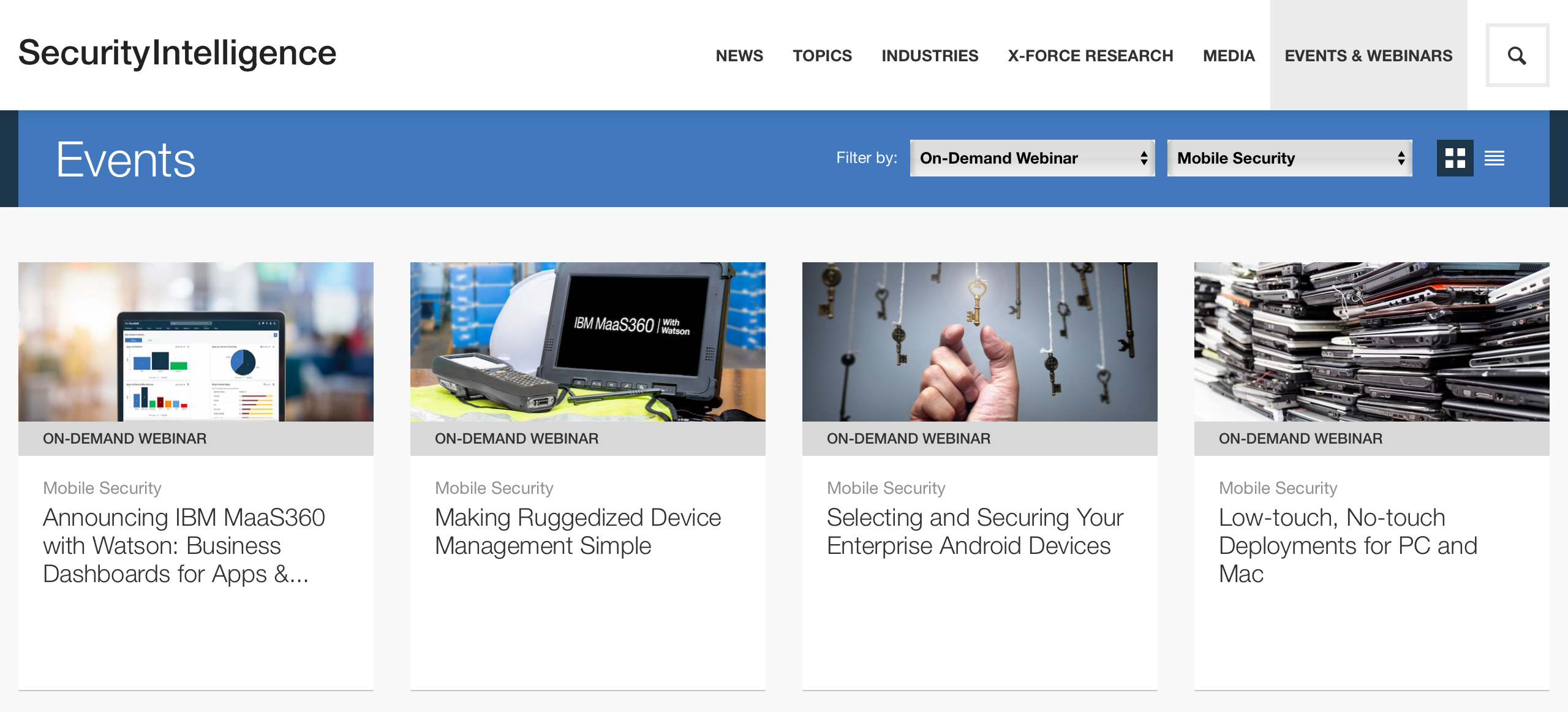Viewport: 1568px width, 712px height.
Task: Open Low-touch, No-touch Deployments for PC and Mac
Action: (x=1348, y=546)
